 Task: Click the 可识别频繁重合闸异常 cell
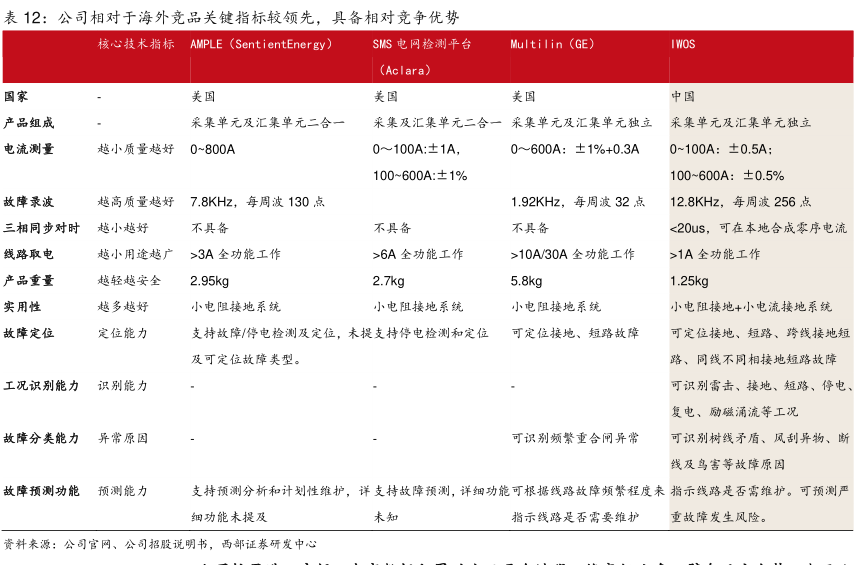[575, 438]
